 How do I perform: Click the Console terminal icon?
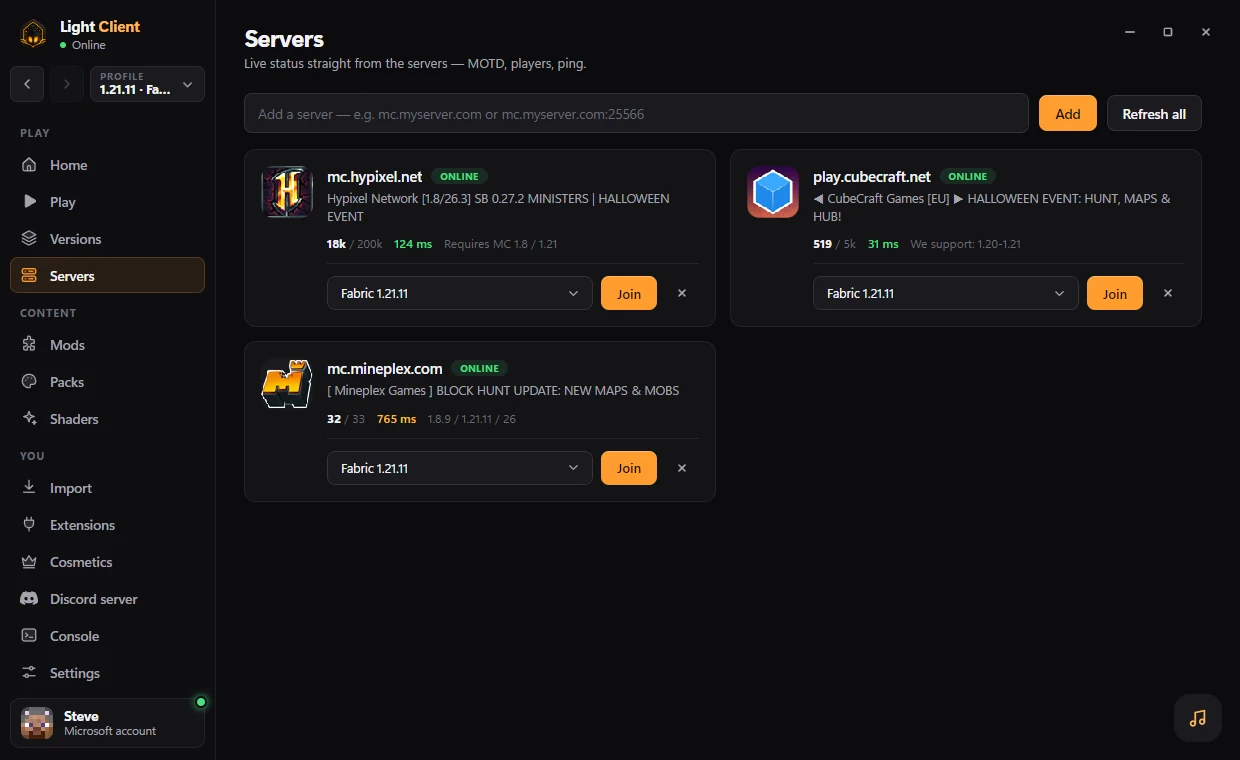tap(29, 636)
